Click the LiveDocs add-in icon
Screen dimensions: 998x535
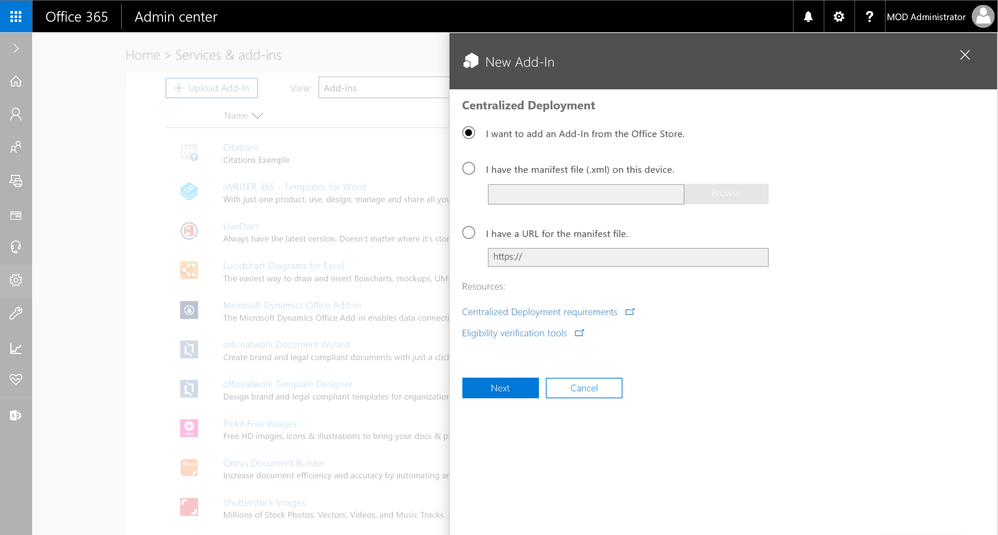tap(189, 230)
